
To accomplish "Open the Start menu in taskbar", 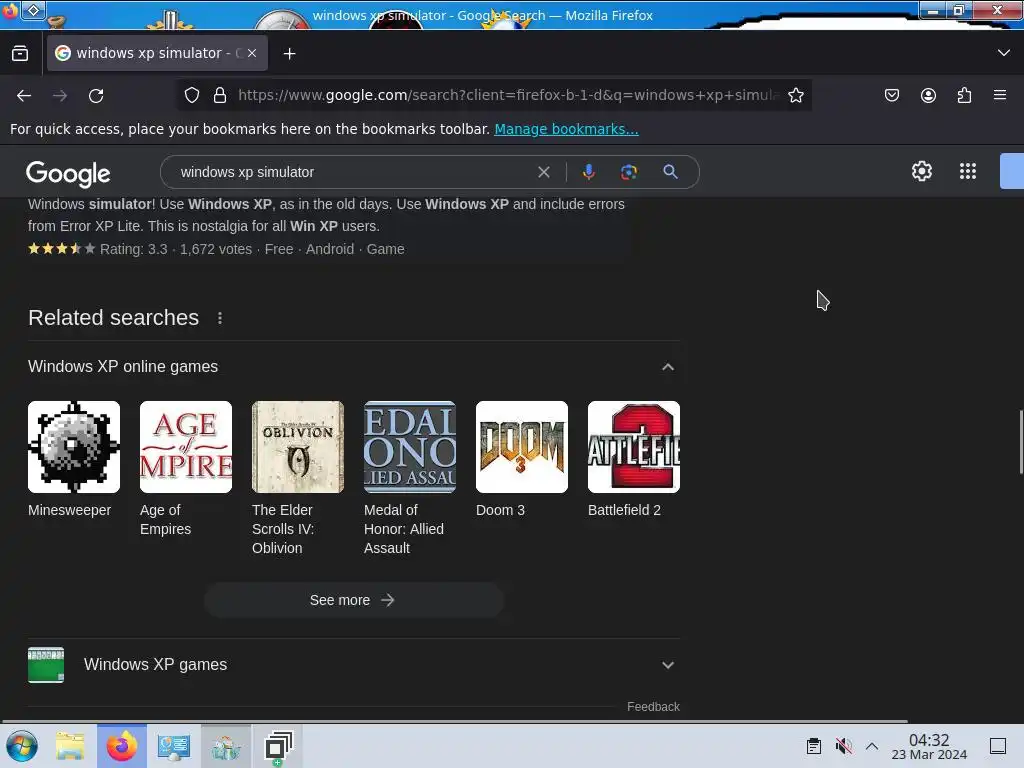I will tap(22, 746).
